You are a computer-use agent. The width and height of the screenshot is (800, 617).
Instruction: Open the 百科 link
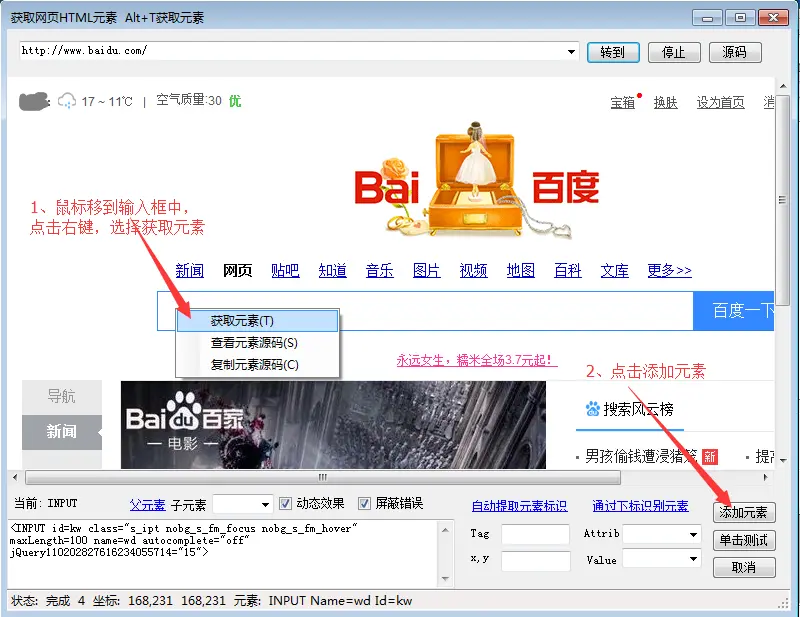click(x=568, y=270)
